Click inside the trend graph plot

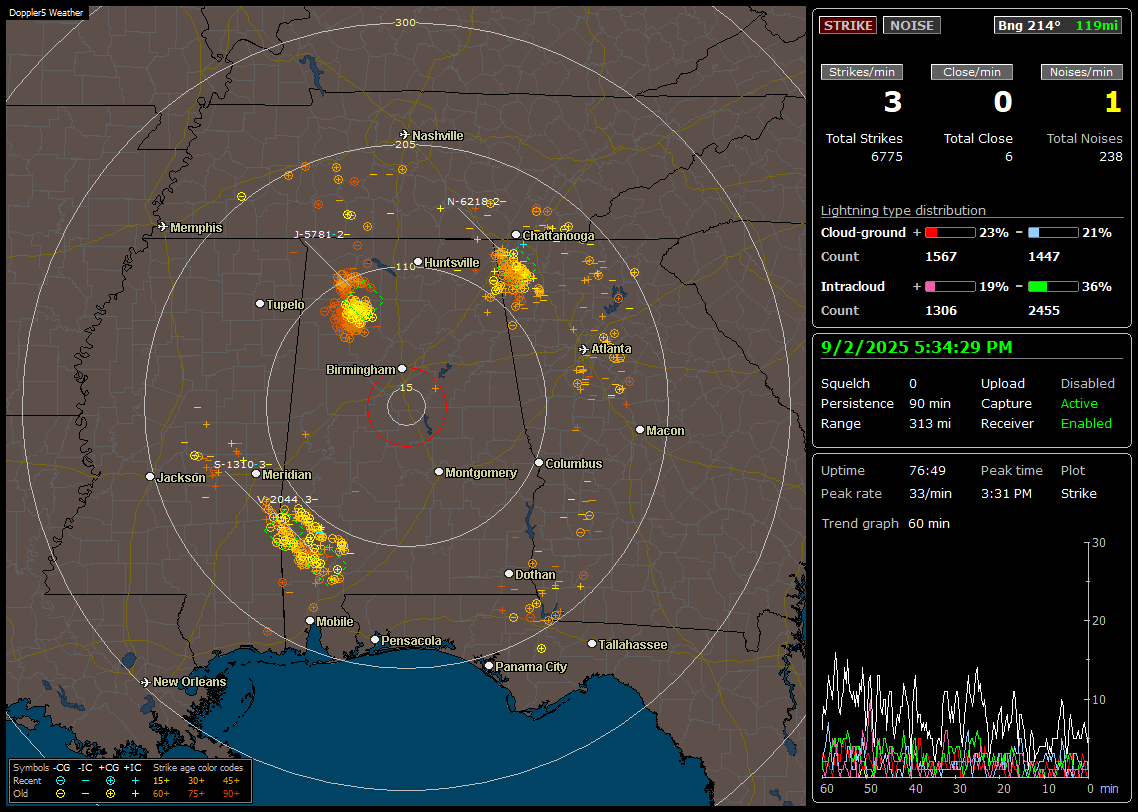pyautogui.click(x=956, y=660)
